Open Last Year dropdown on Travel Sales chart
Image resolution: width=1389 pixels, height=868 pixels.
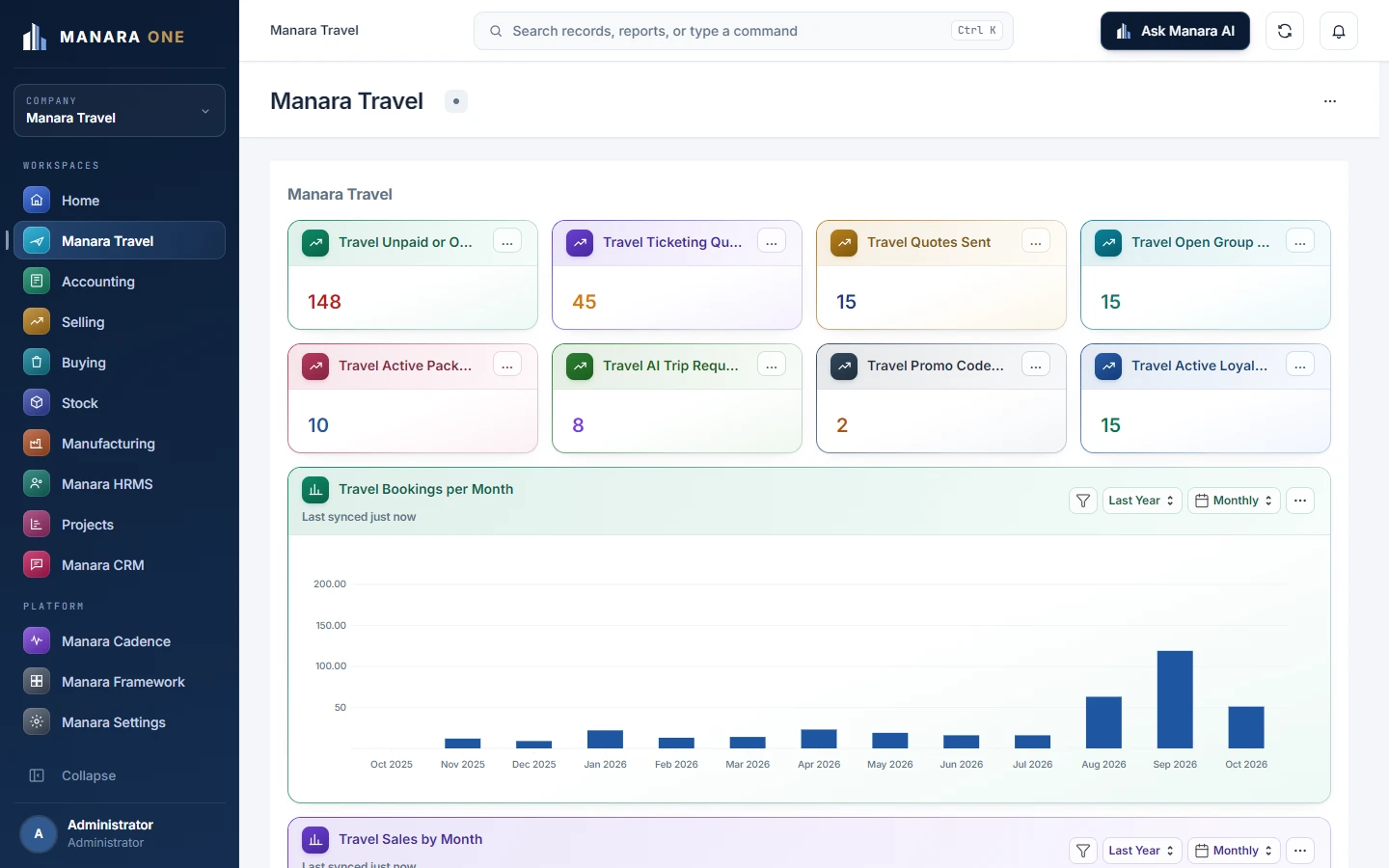(1142, 851)
